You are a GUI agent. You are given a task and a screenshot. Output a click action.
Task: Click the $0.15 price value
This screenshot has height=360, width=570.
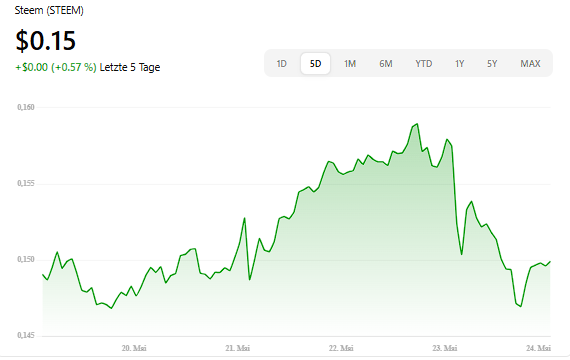[45, 40]
